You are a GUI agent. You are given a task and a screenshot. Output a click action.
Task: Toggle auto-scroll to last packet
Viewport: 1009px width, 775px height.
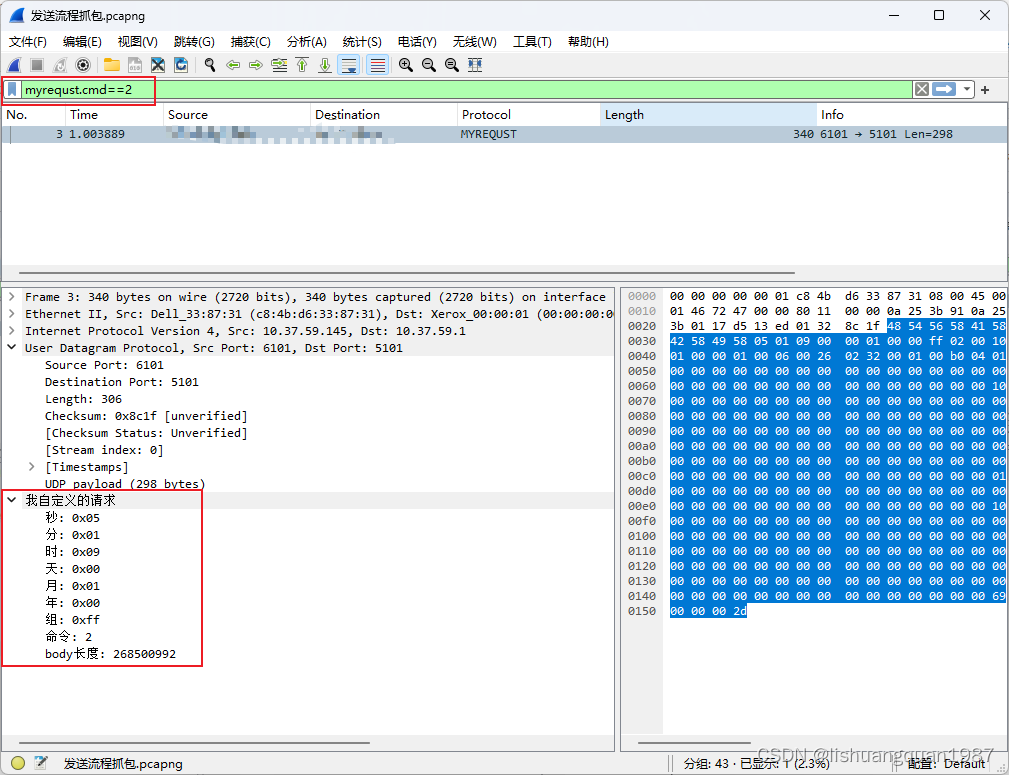pyautogui.click(x=348, y=65)
